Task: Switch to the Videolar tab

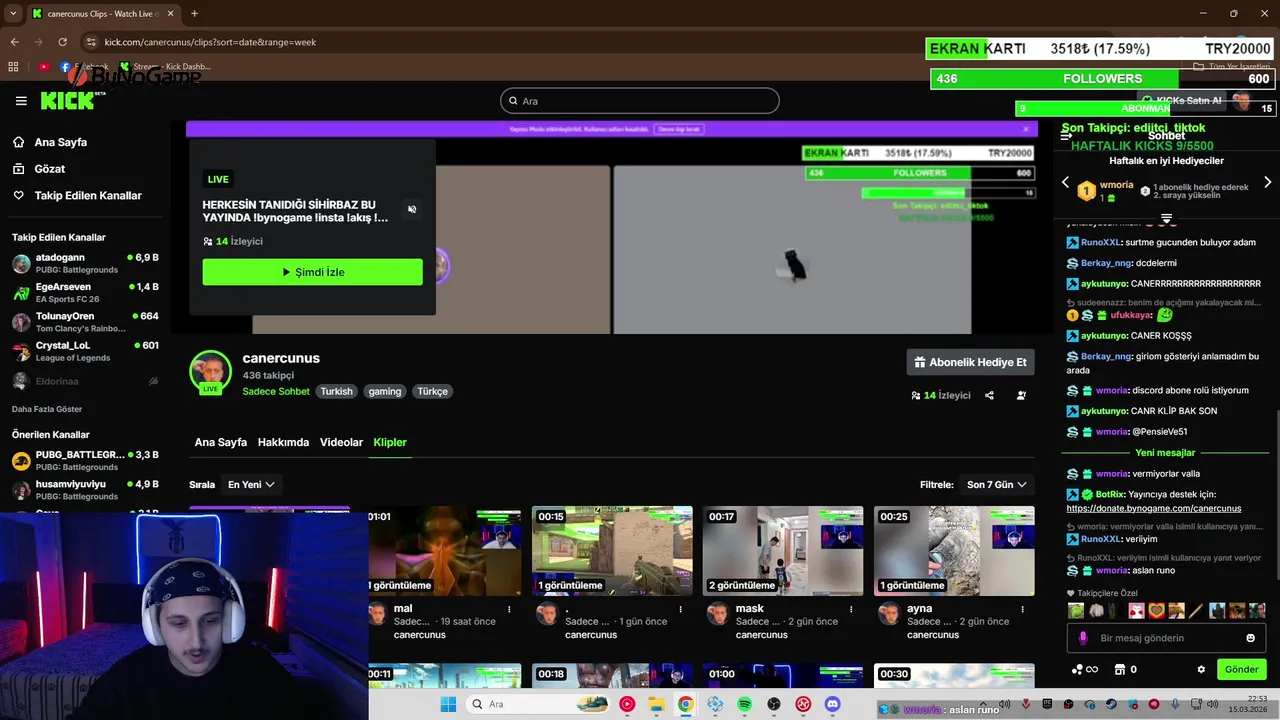Action: (341, 442)
